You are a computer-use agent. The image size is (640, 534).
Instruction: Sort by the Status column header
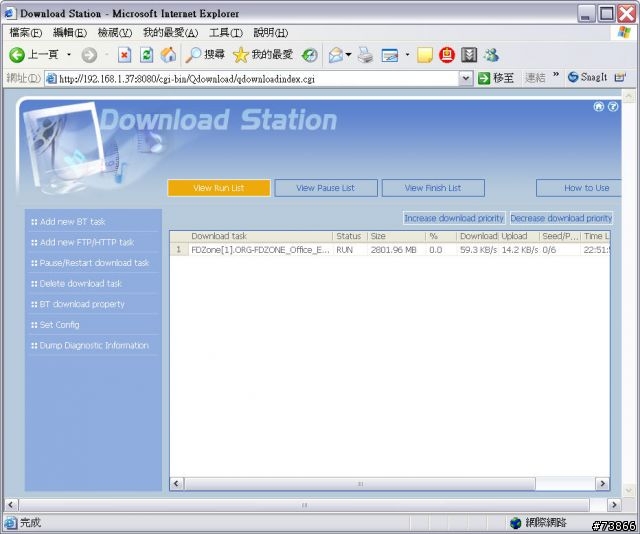click(x=350, y=236)
